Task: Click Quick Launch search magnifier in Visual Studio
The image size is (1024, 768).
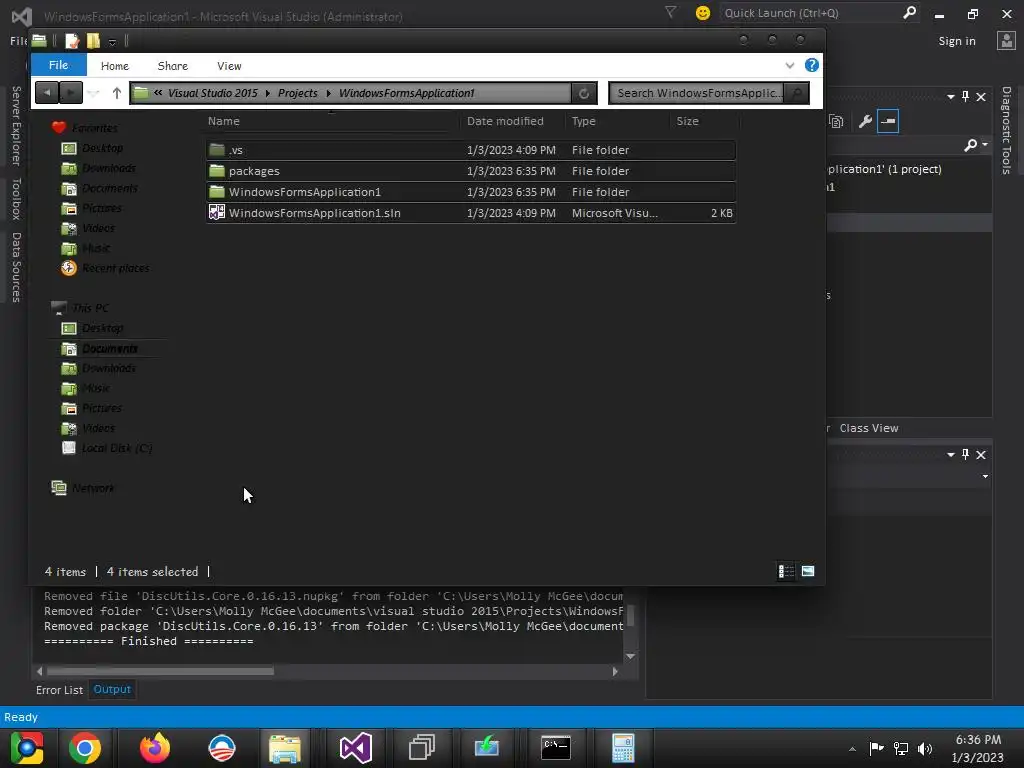Action: [x=909, y=12]
